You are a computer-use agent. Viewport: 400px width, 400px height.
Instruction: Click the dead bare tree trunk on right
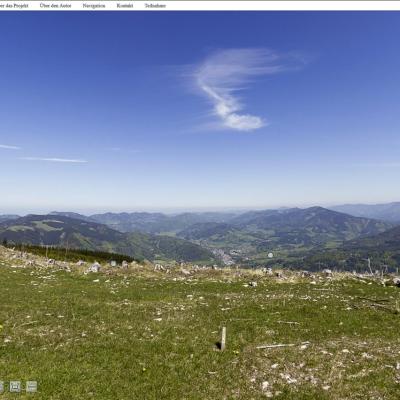click(x=370, y=266)
